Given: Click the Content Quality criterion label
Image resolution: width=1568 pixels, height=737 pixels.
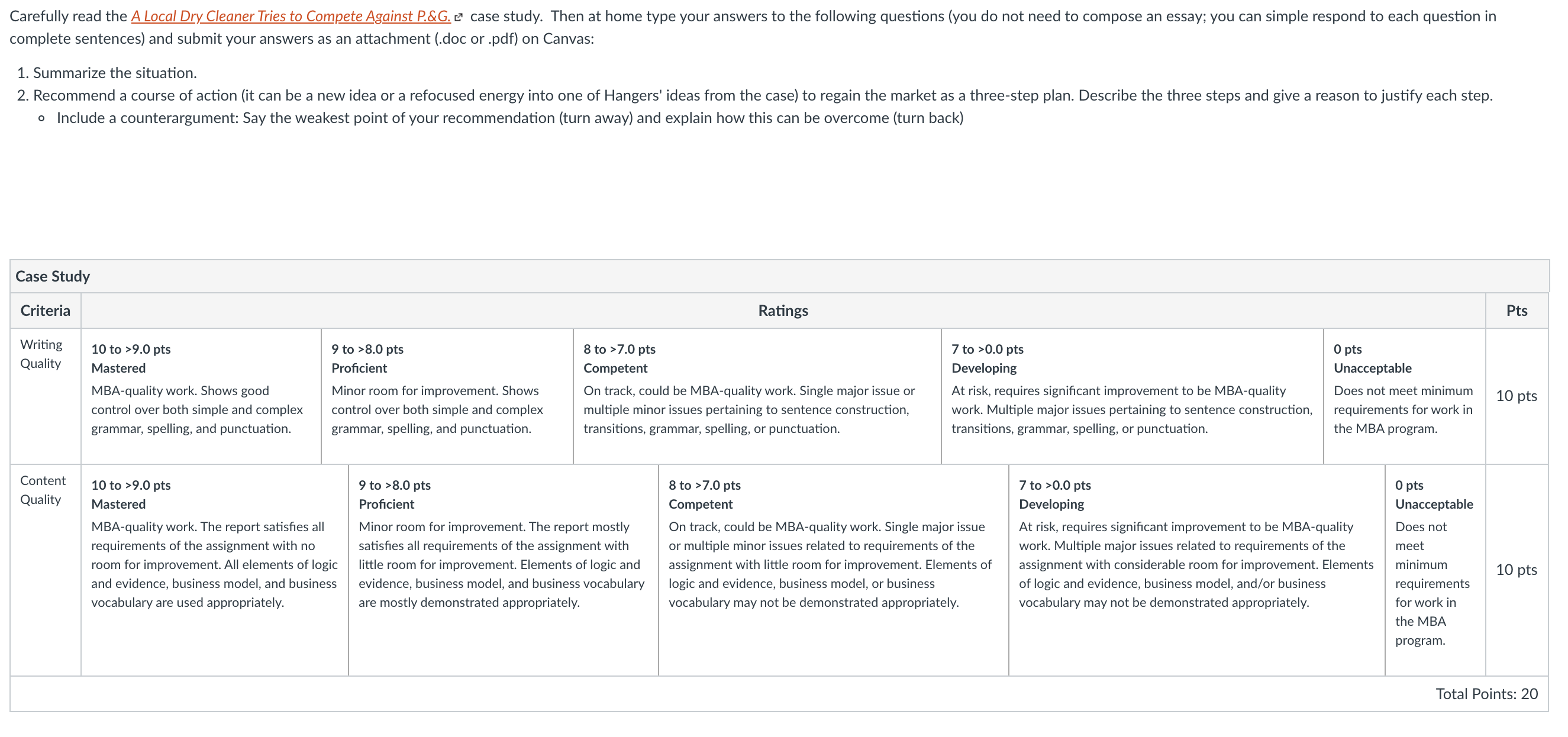Looking at the screenshot, I should pyautogui.click(x=43, y=490).
